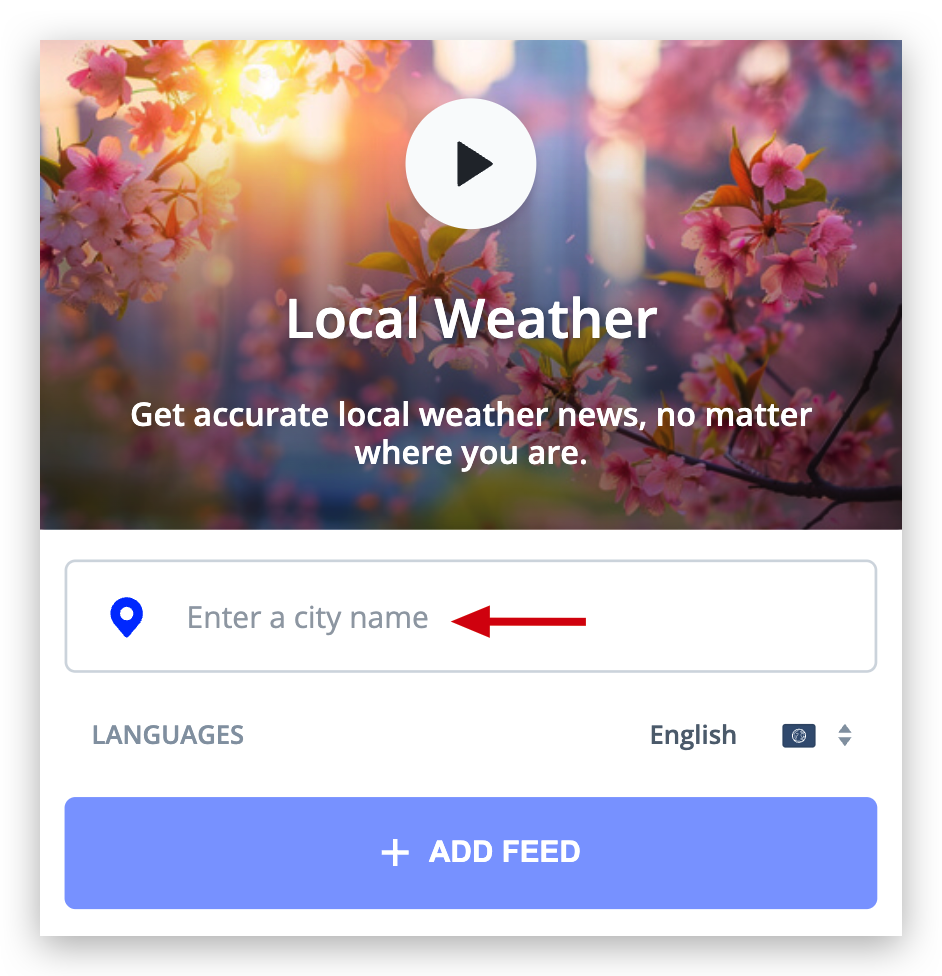The width and height of the screenshot is (942, 976).
Task: Click the "Local Weather" title text
Action: pos(471,319)
